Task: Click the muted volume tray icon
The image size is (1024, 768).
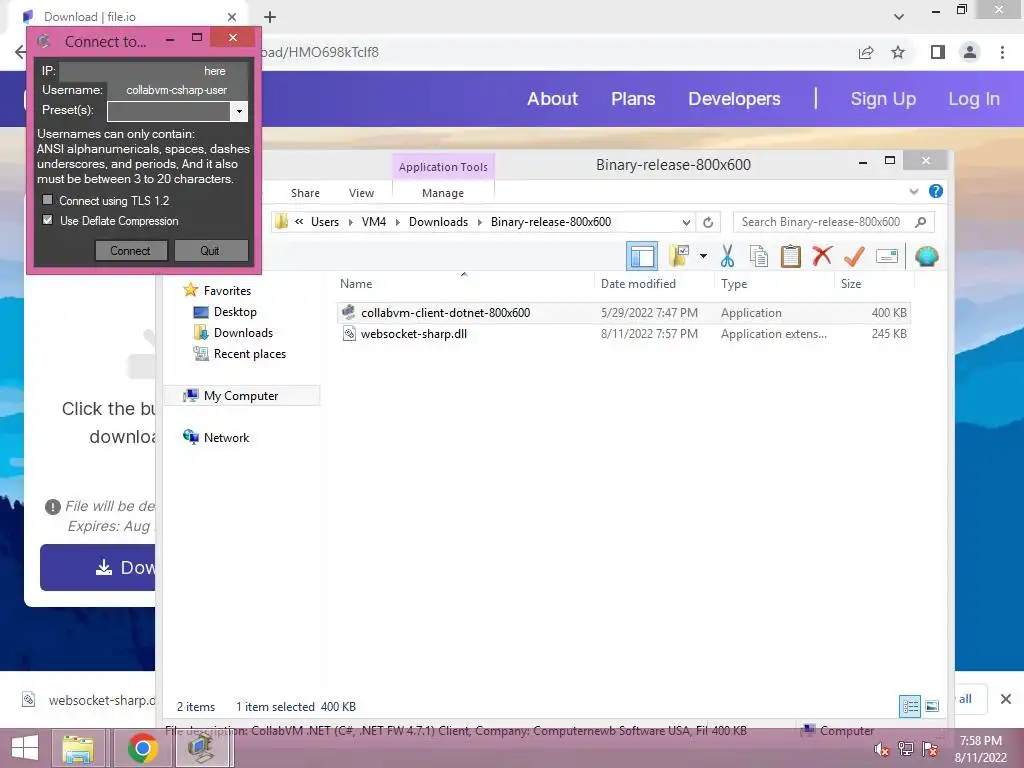Action: (881, 749)
